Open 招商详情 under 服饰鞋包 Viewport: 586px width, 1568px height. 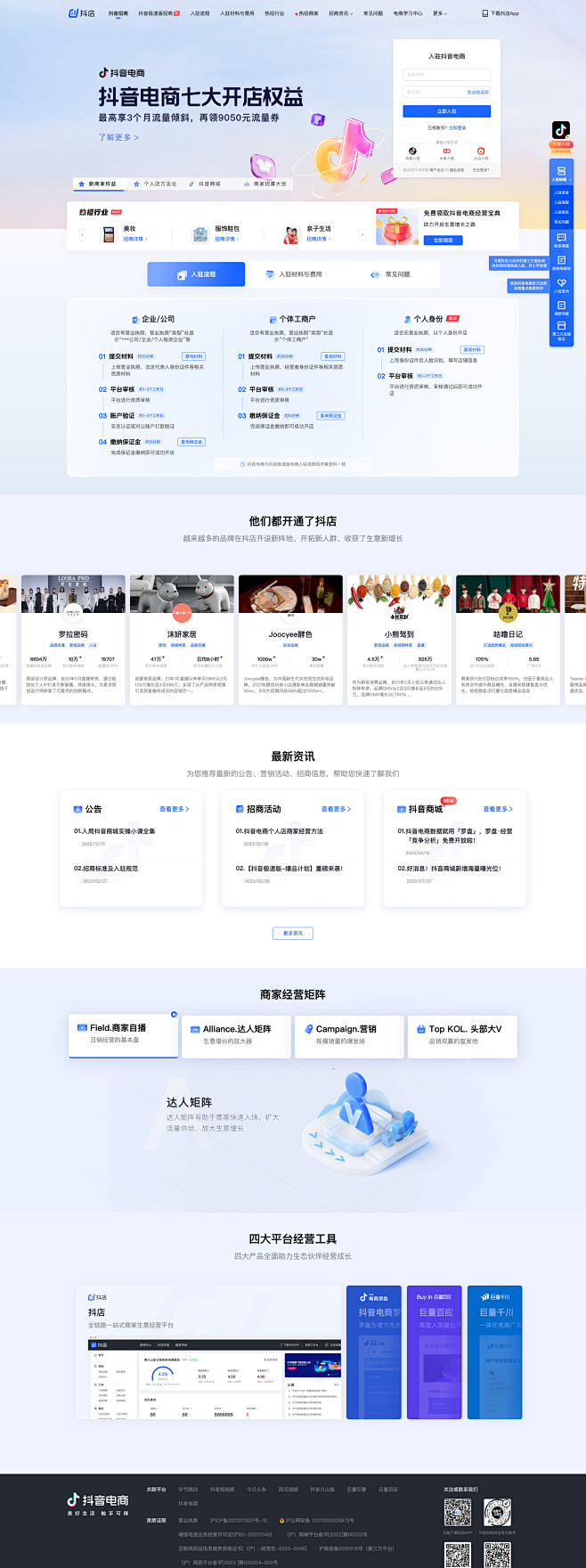pyautogui.click(x=226, y=239)
